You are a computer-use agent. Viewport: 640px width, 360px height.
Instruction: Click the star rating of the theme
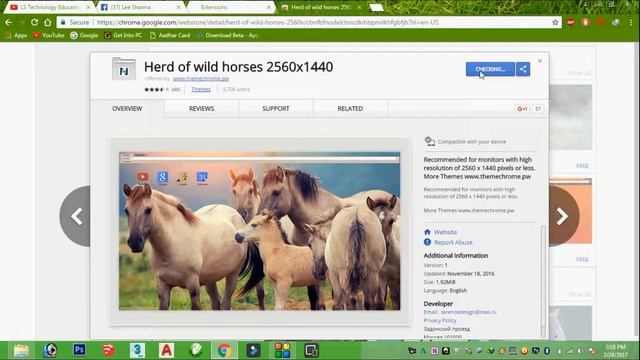coord(157,89)
